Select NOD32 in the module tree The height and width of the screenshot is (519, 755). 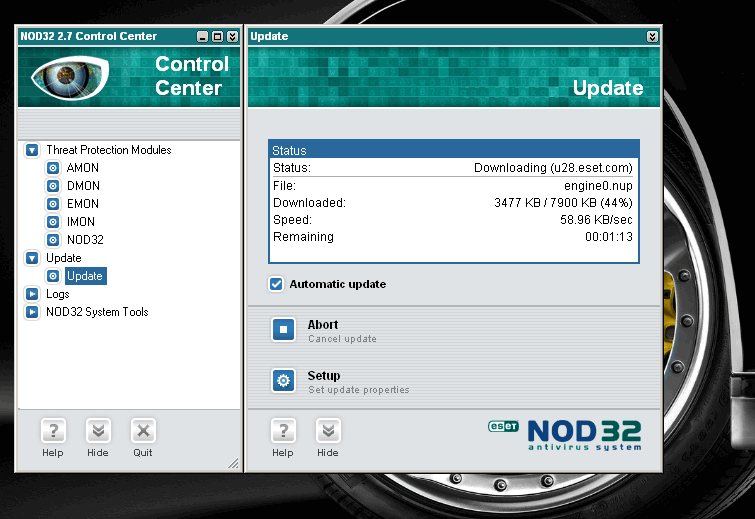85,240
